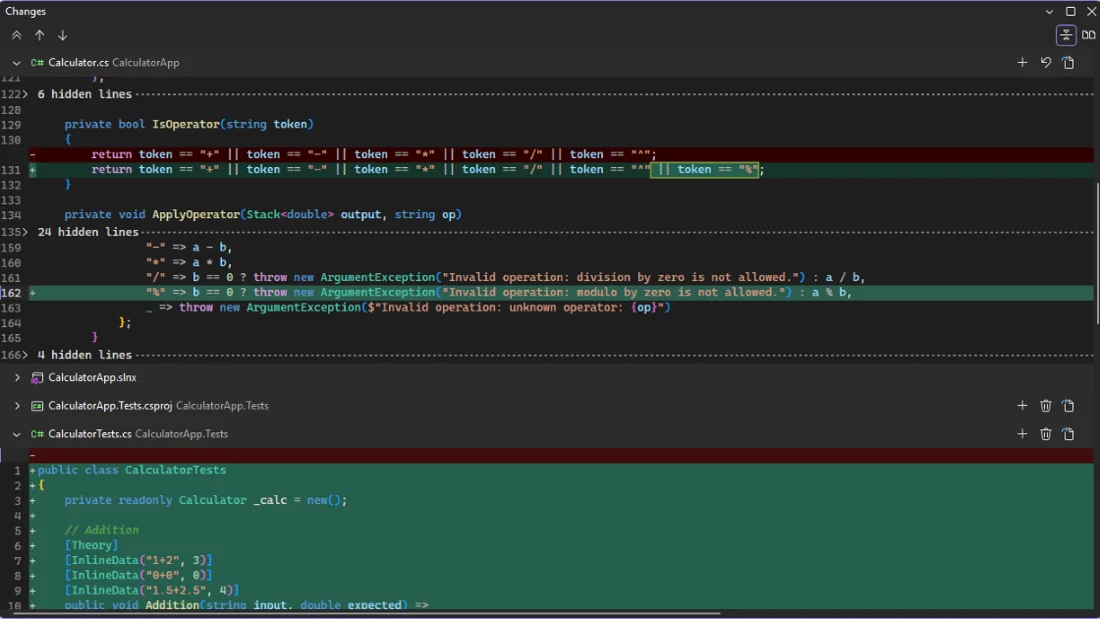This screenshot has height=619, width=1100.
Task: Select the CalculatorApp.slnx file name
Action: coord(92,378)
